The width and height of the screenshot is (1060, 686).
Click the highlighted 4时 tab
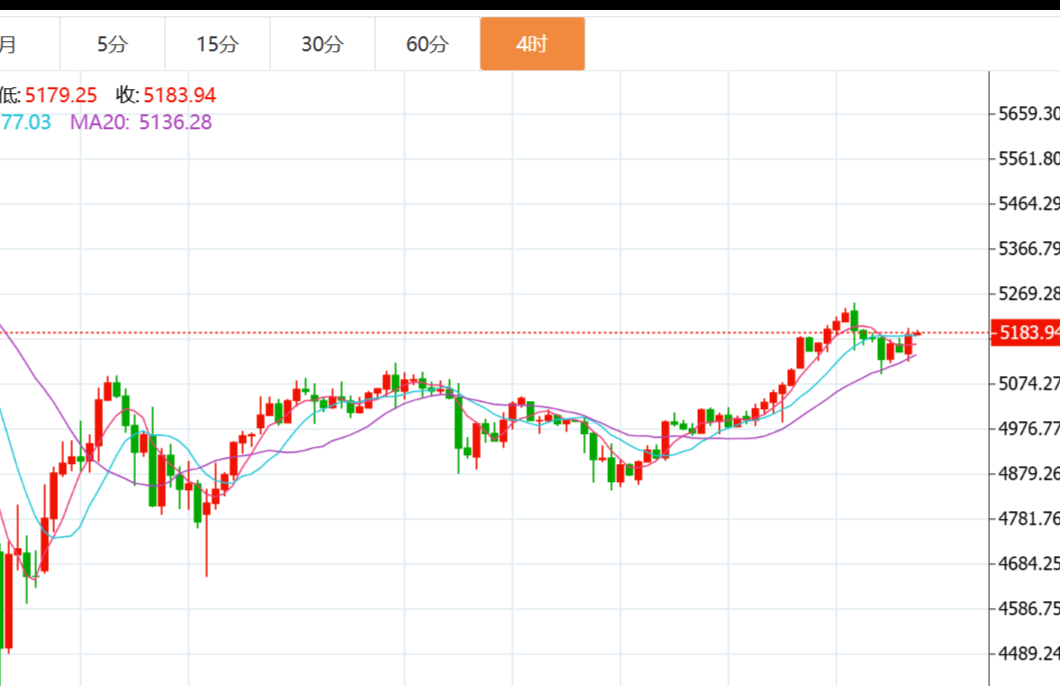click(532, 44)
